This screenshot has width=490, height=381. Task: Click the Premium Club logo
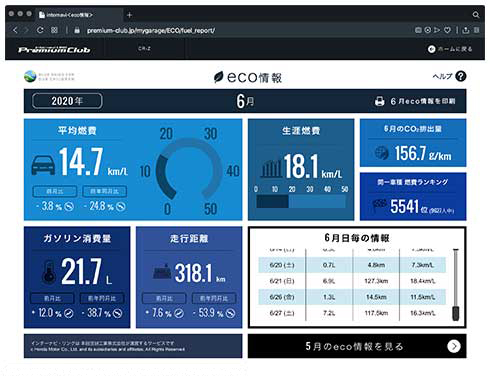point(54,50)
